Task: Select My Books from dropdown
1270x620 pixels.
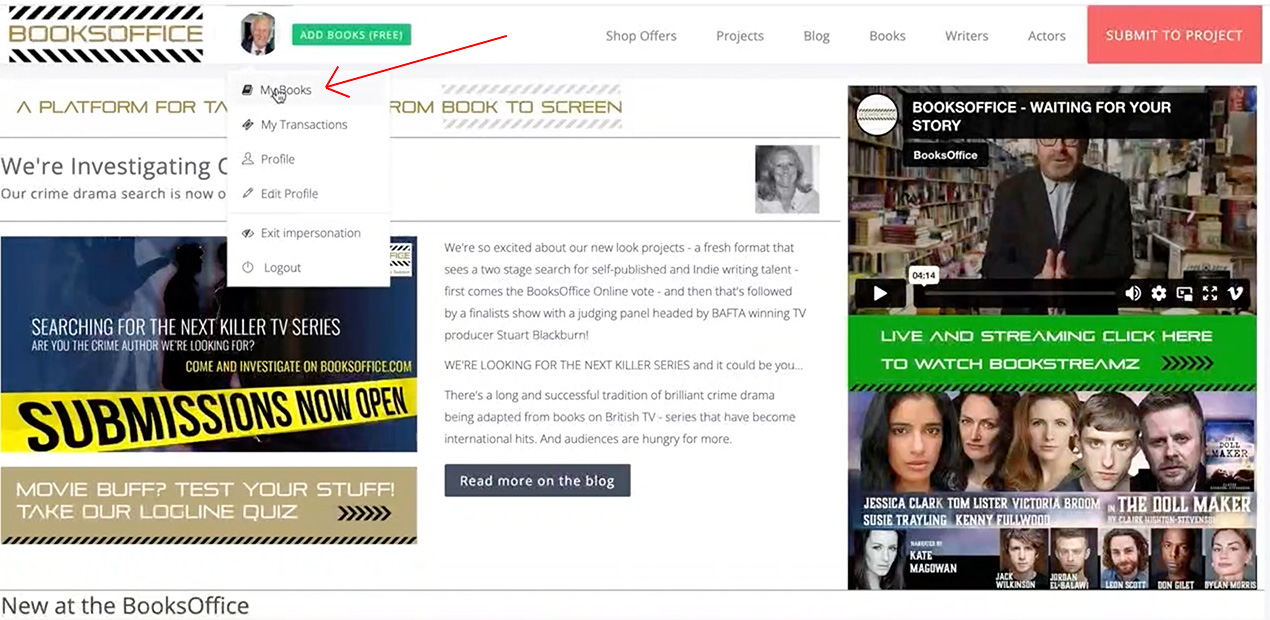Action: [308, 90]
